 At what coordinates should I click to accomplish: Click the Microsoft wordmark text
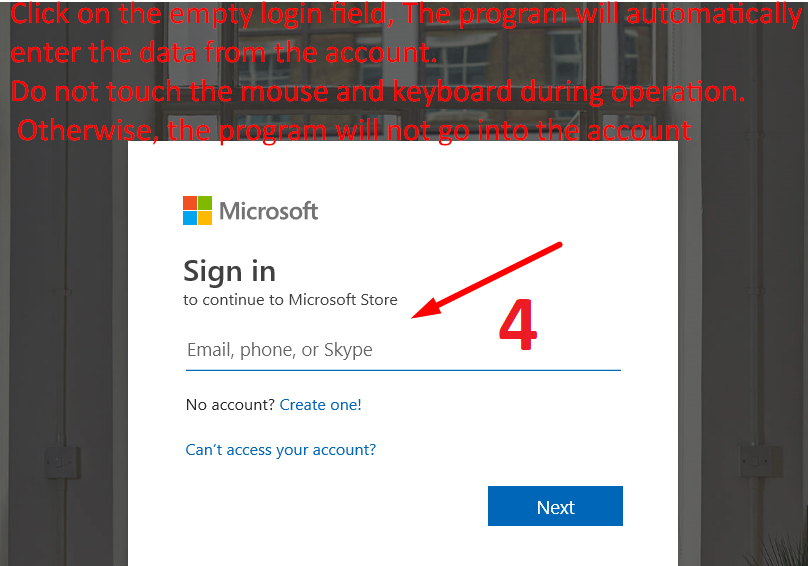pyautogui.click(x=268, y=211)
